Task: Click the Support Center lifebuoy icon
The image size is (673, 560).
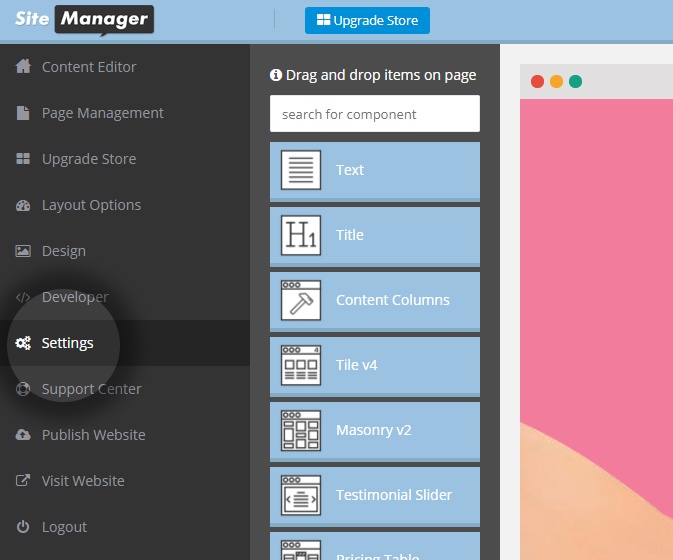Action: coord(23,389)
